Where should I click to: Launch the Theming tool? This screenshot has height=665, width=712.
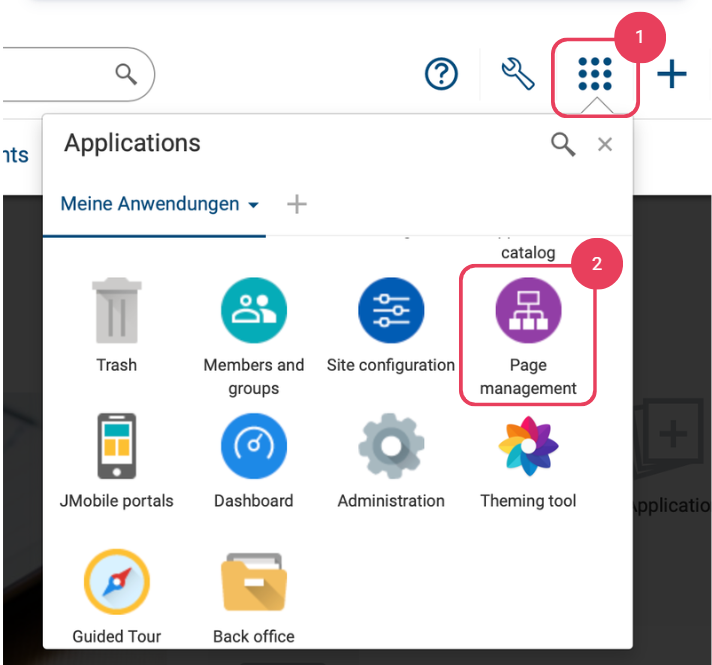coord(528,447)
